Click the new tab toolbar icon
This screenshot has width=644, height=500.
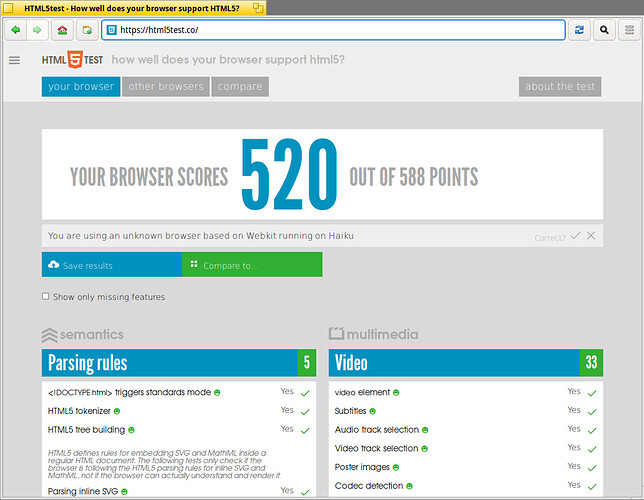tap(87, 30)
